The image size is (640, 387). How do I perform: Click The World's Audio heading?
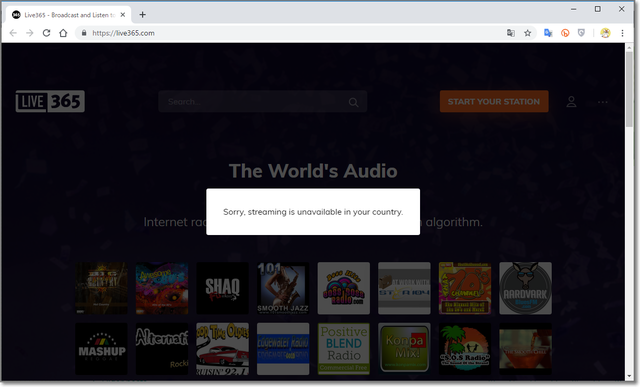click(313, 171)
